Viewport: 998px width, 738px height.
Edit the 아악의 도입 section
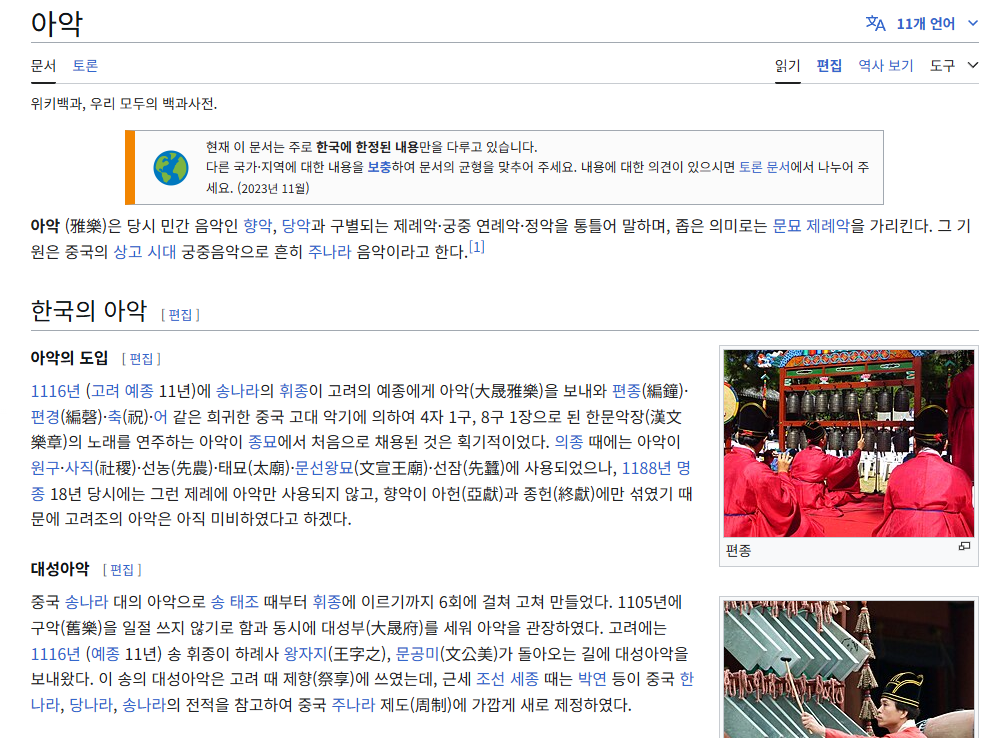(x=141, y=358)
